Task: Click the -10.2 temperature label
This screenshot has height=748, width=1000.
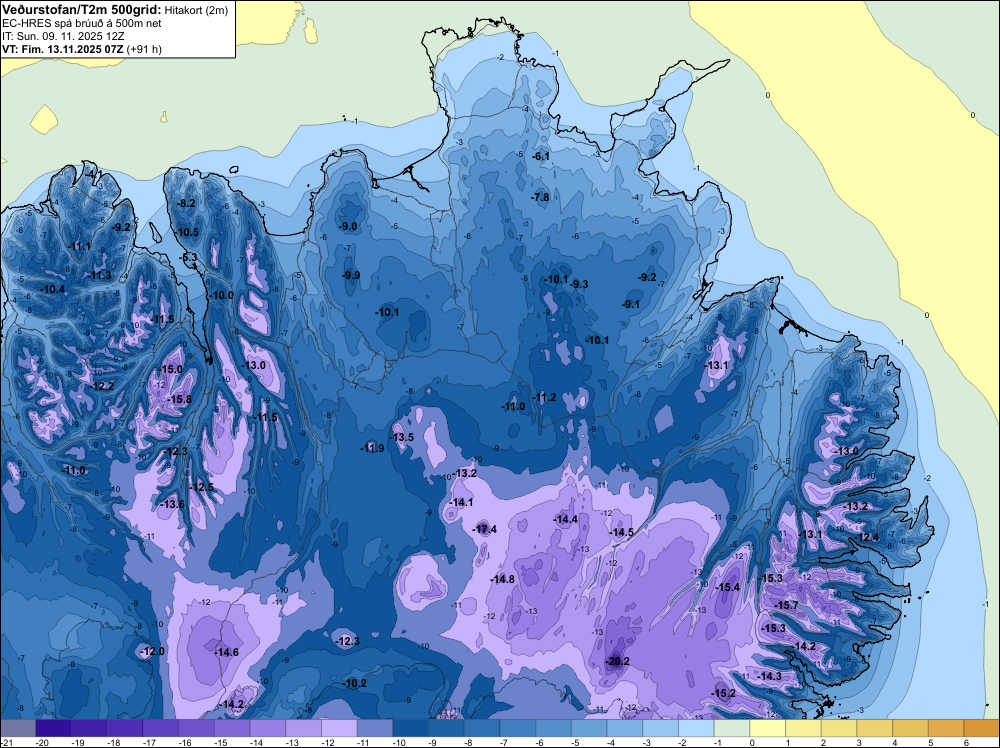Action: 355,684
